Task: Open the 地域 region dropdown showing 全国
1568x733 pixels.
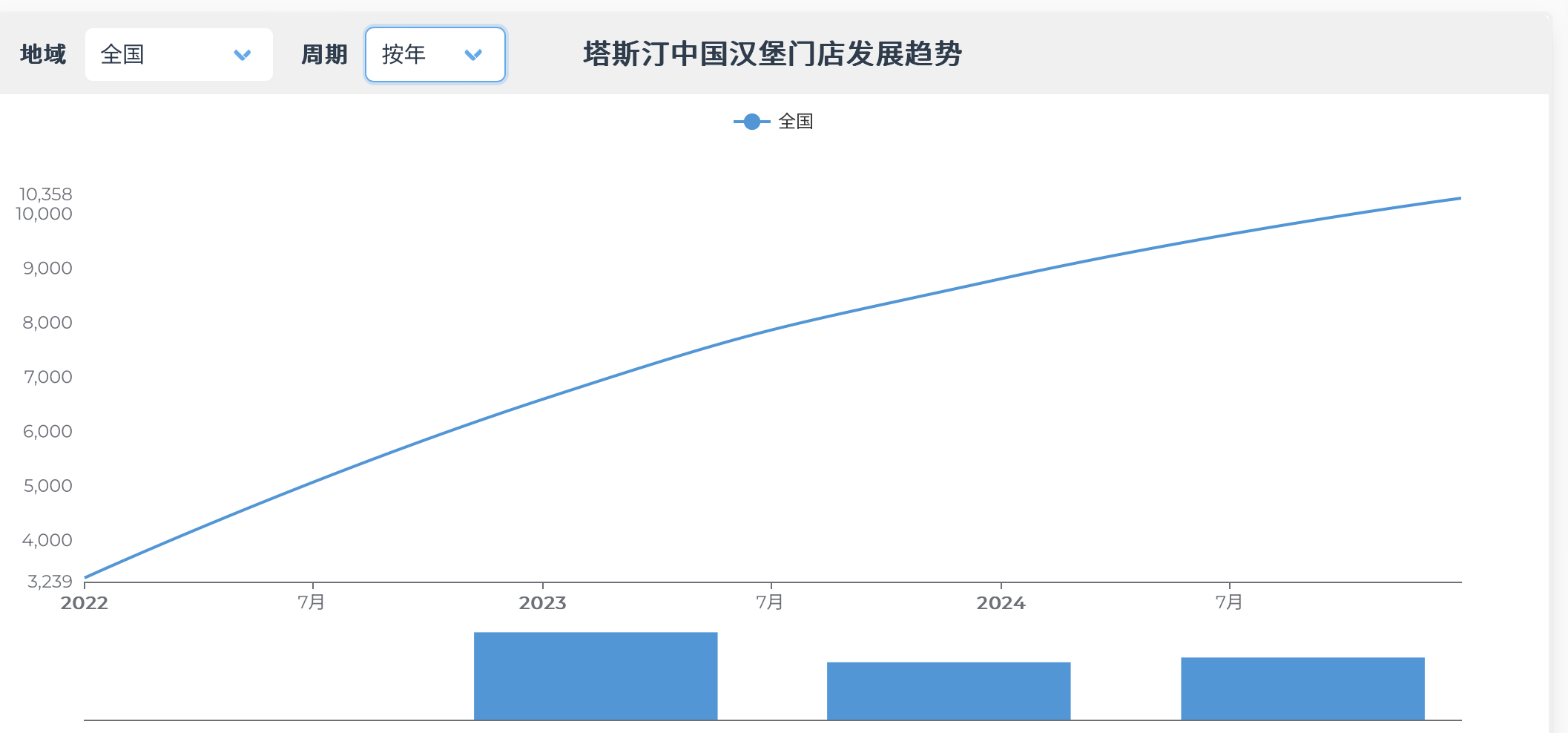Action: [179, 54]
